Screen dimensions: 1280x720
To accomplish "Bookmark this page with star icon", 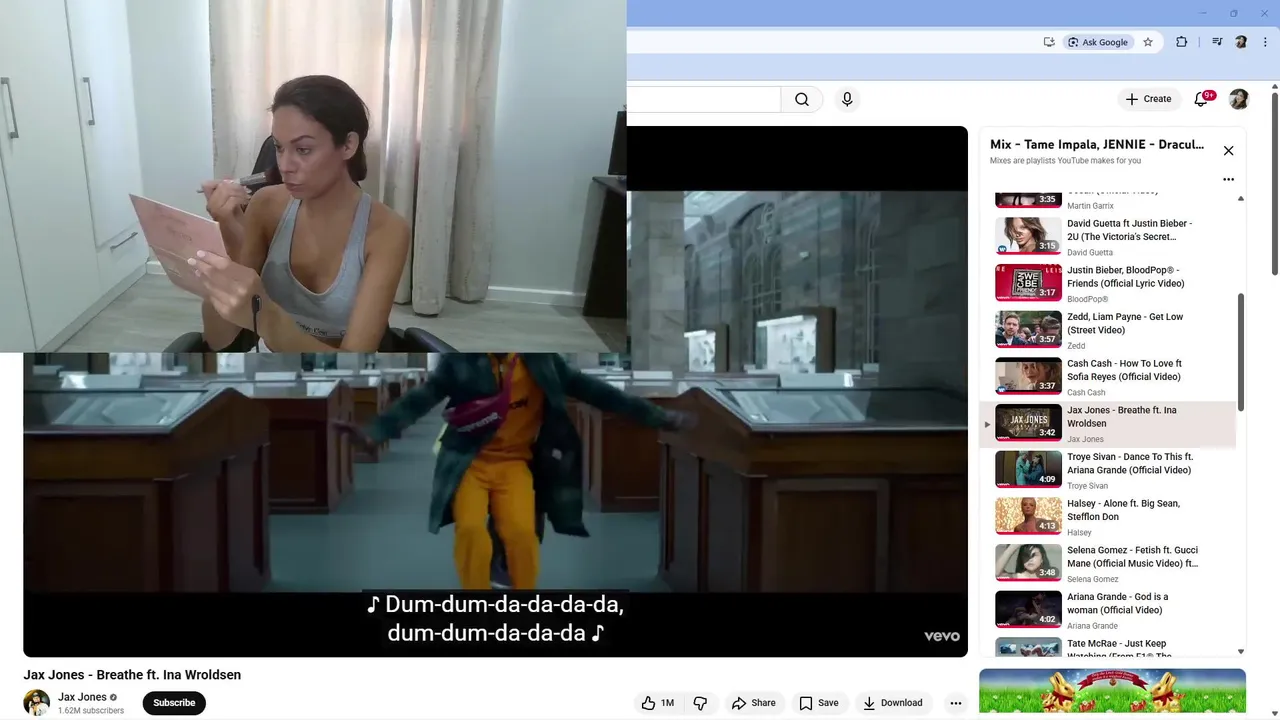I will pyautogui.click(x=1148, y=42).
